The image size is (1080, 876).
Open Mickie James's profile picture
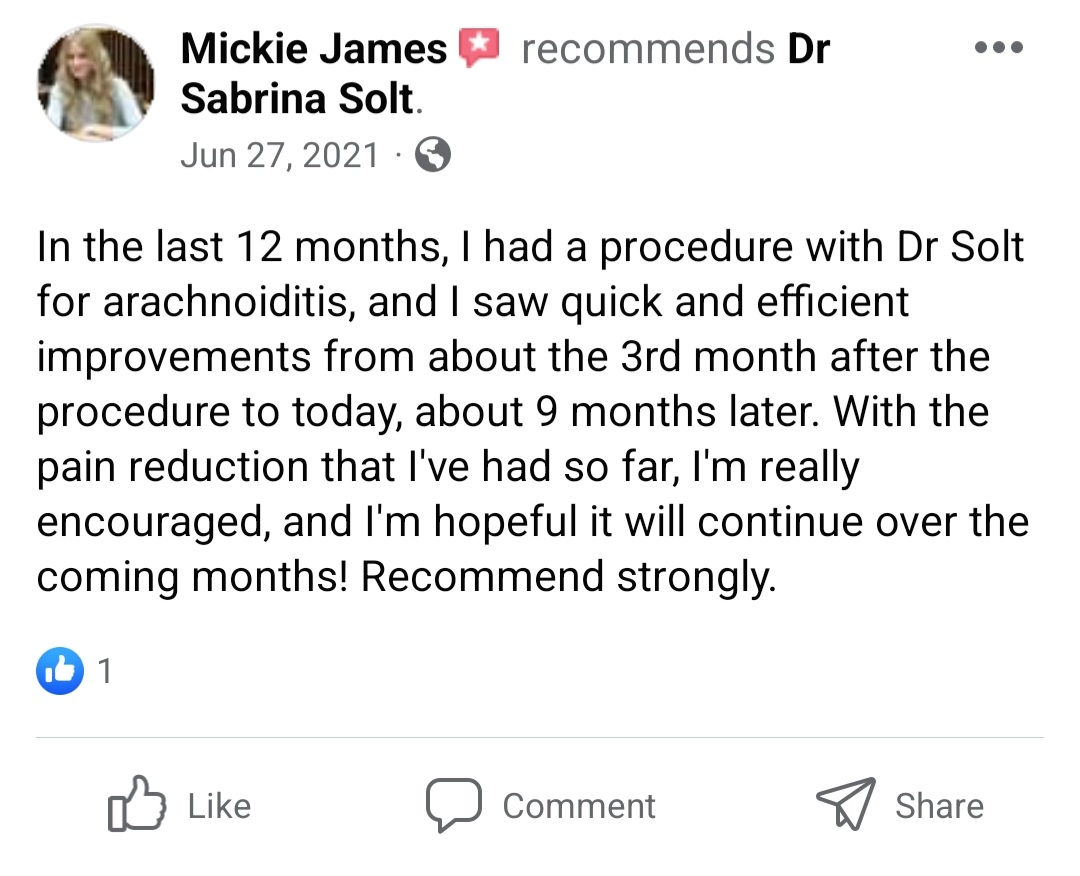(96, 83)
